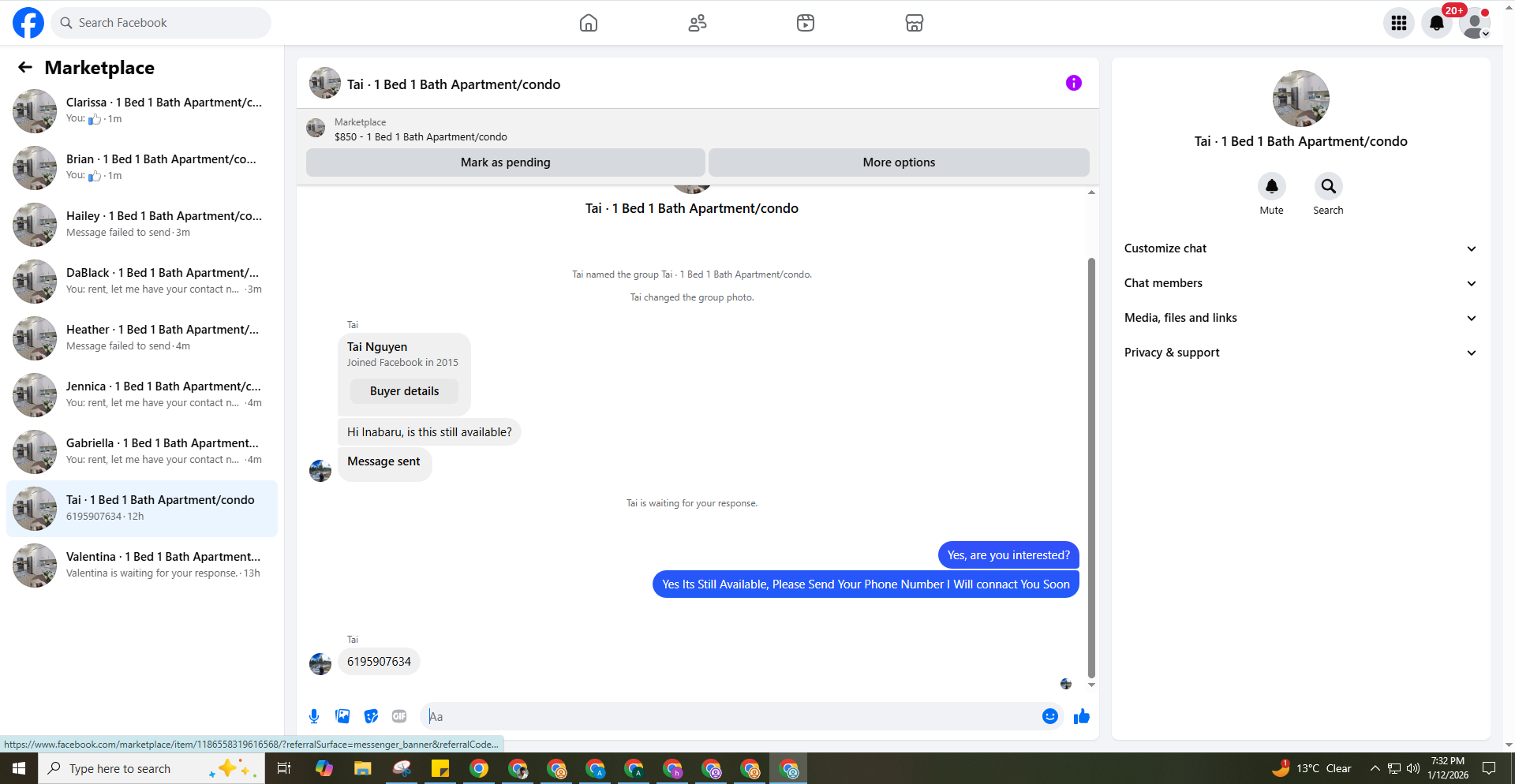Open the purple conversation information icon
1515x784 pixels.
point(1074,83)
